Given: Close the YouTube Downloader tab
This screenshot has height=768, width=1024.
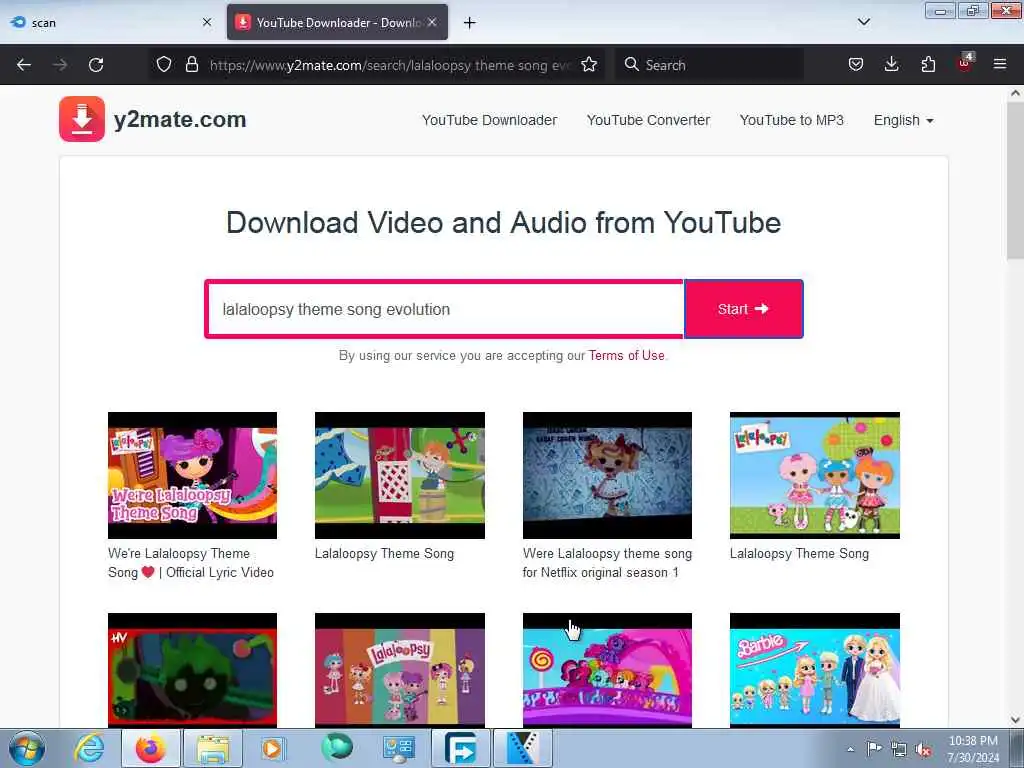Looking at the screenshot, I should (432, 22).
